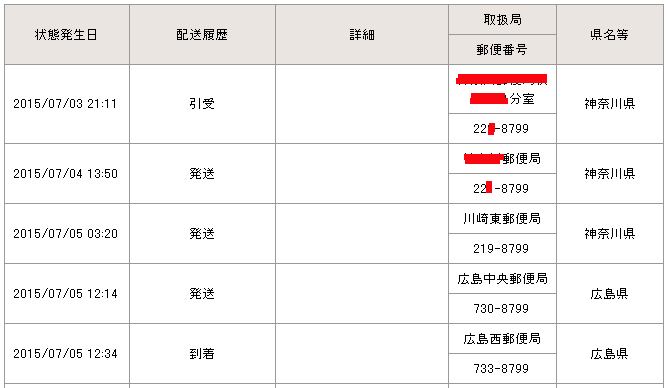Click the 郵便番号 header cell
Screen dimensions: 667x388
502,50
